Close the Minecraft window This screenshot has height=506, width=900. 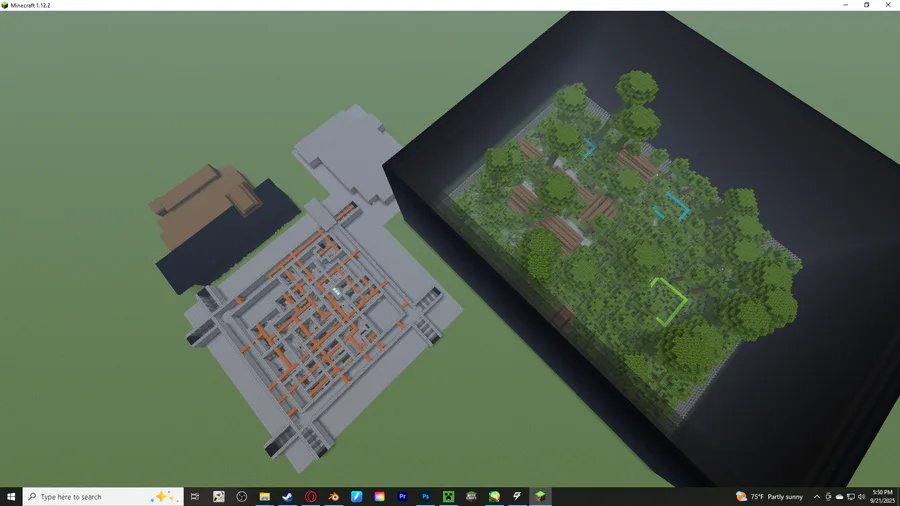(x=888, y=5)
